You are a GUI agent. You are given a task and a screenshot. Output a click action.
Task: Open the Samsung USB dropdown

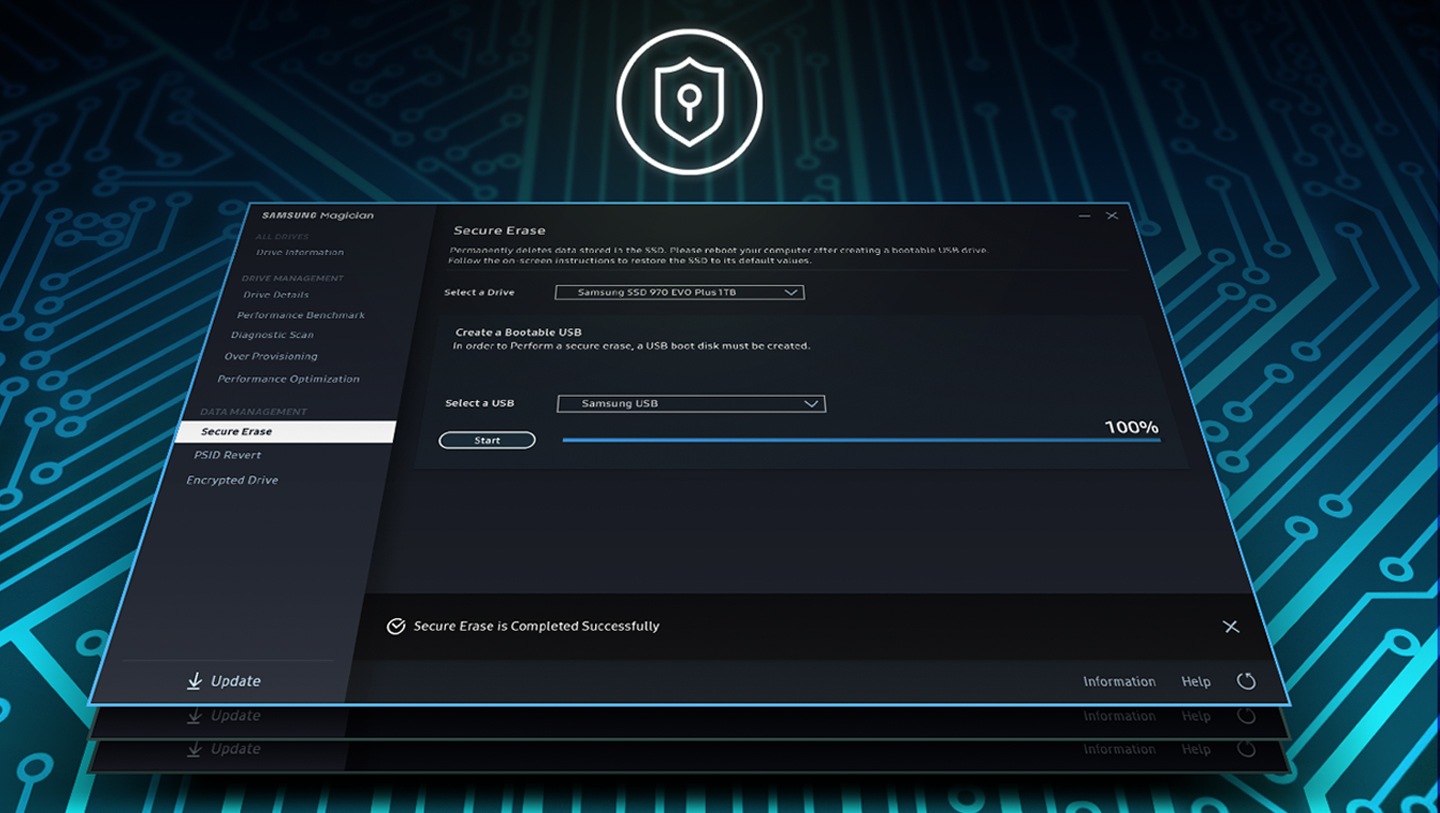(x=690, y=403)
